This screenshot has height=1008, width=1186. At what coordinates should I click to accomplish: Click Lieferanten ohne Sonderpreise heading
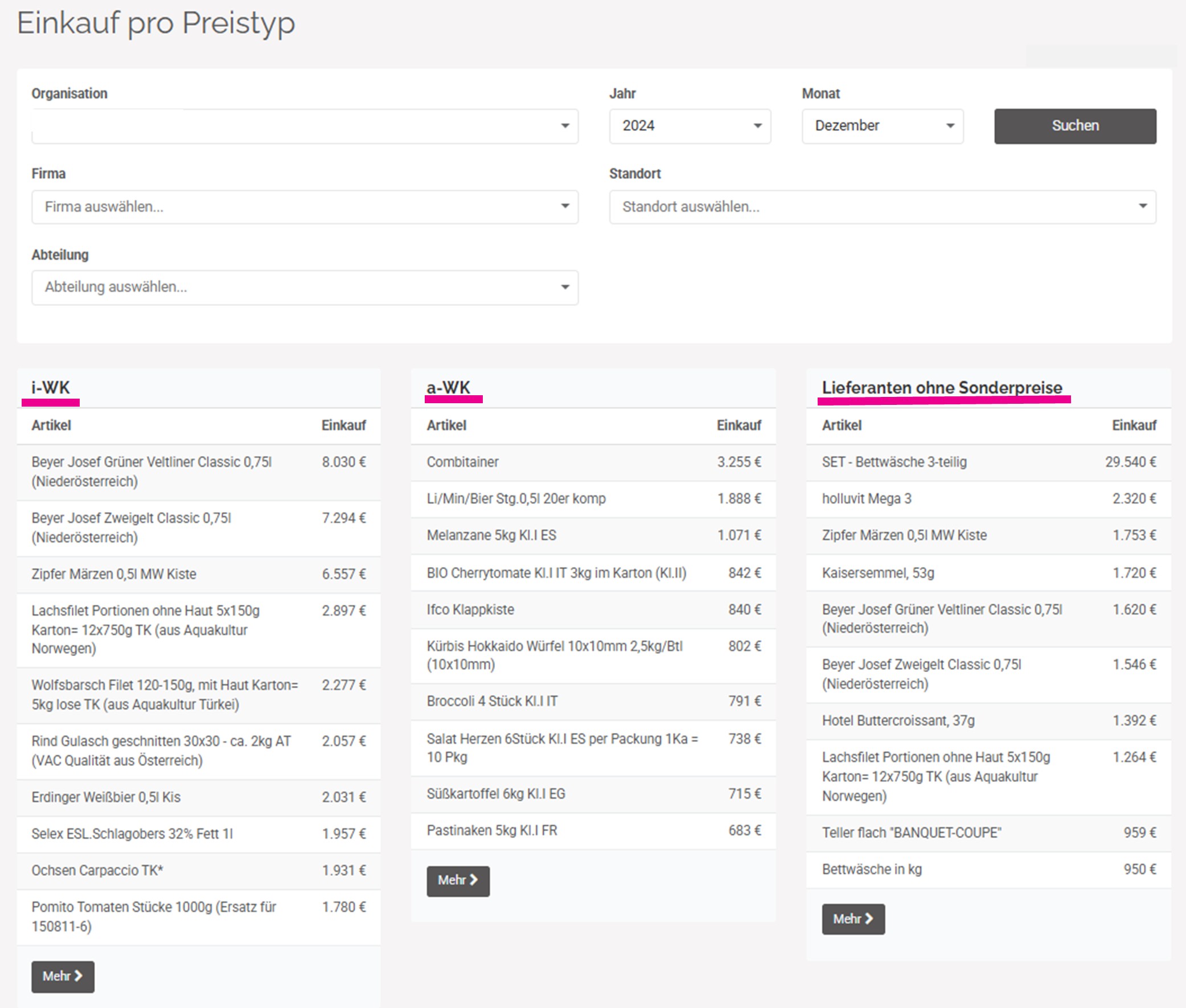(x=942, y=387)
